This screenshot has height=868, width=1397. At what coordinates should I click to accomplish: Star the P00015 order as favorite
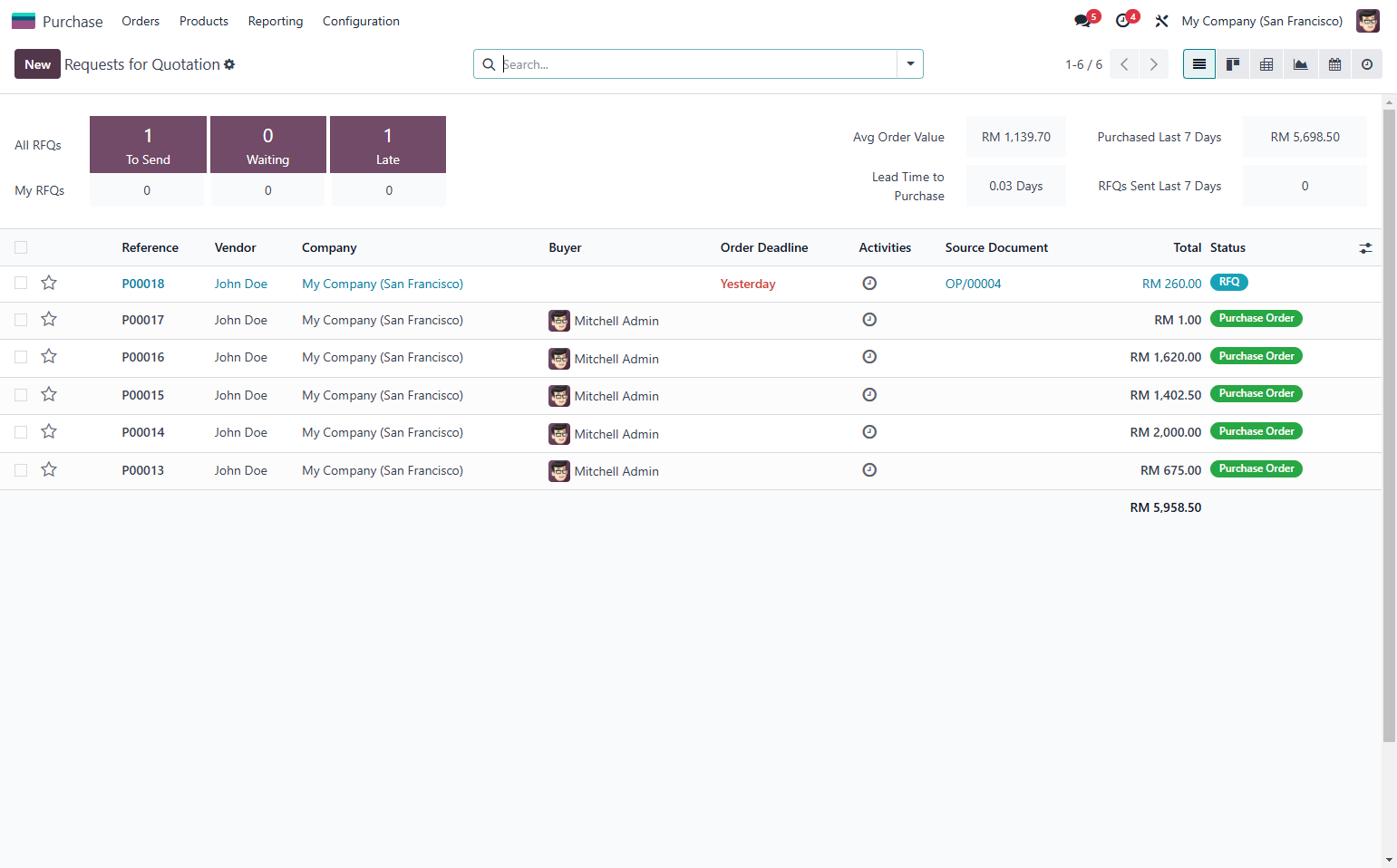pos(49,394)
